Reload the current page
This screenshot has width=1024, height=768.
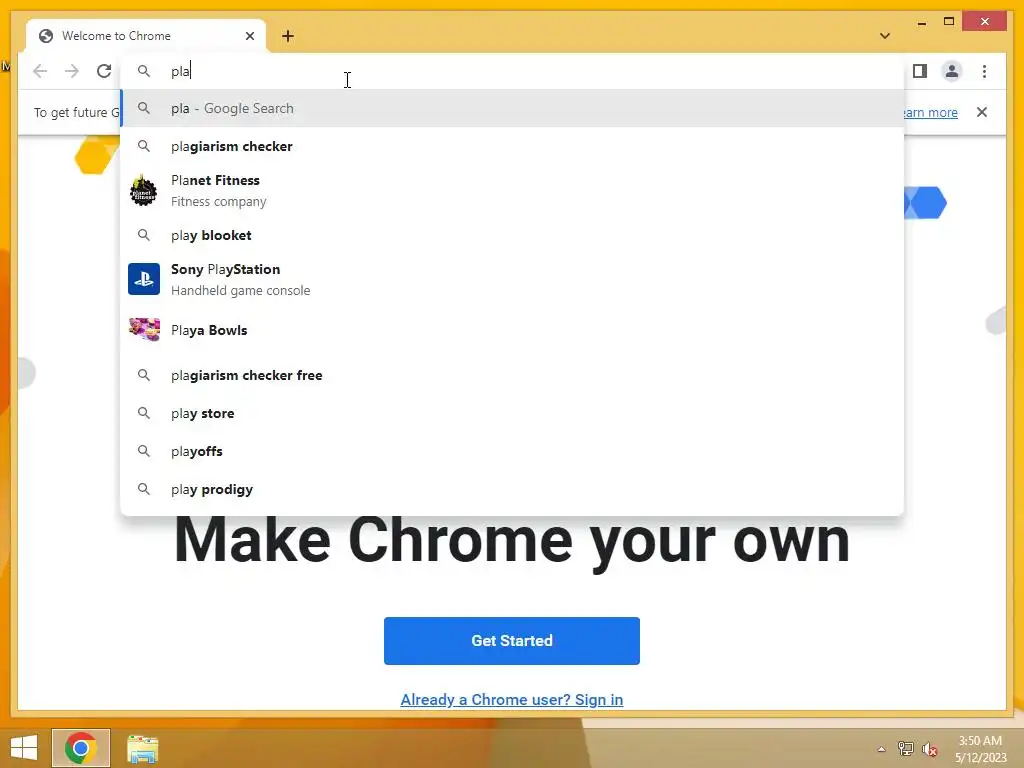[x=104, y=71]
